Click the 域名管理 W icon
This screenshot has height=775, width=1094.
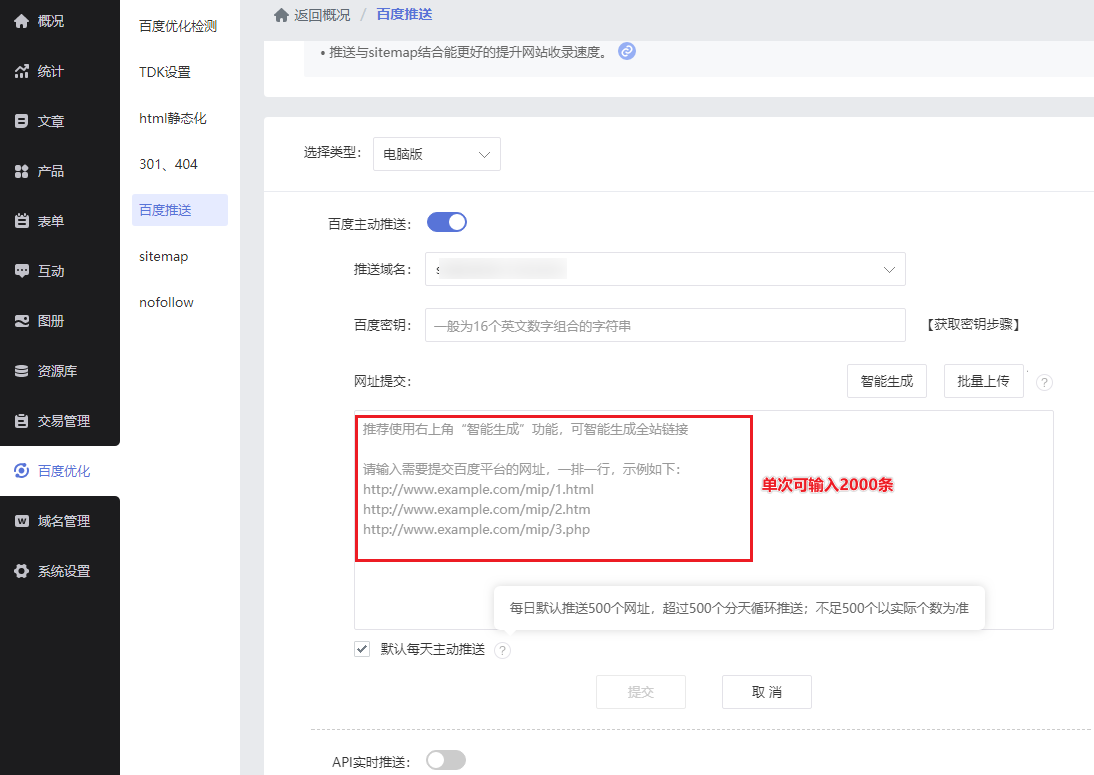point(22,521)
